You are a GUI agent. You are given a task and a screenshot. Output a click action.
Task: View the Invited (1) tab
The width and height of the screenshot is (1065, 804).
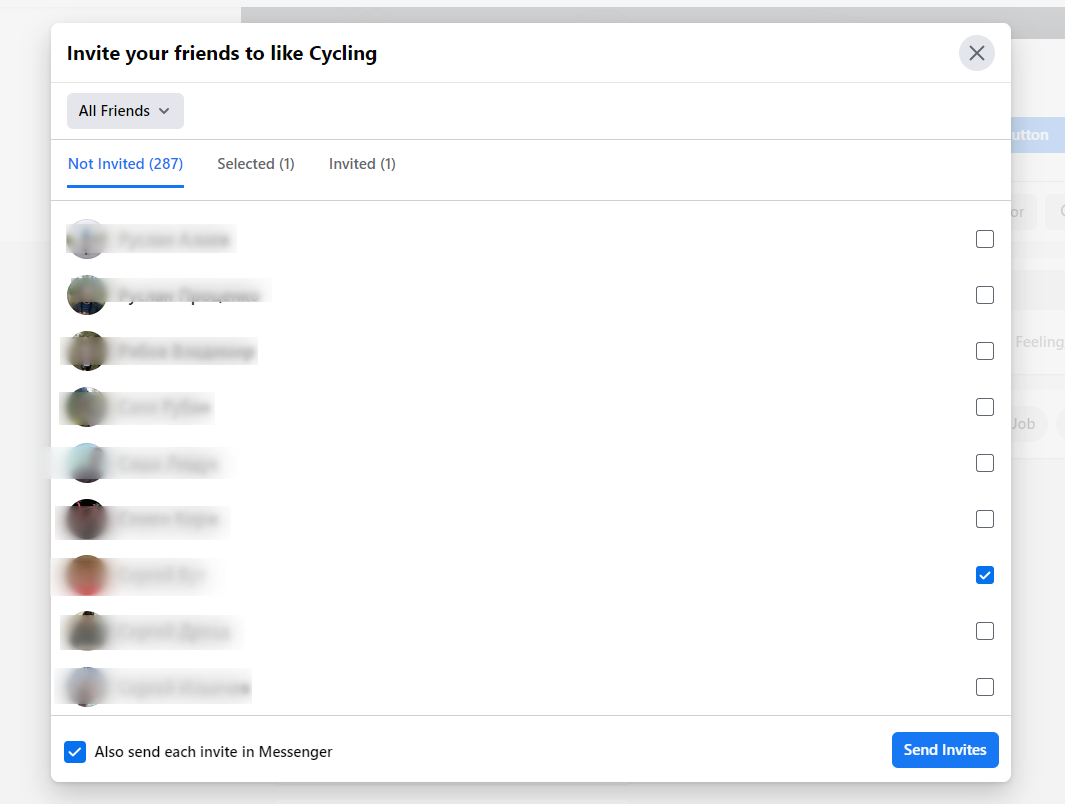point(362,164)
